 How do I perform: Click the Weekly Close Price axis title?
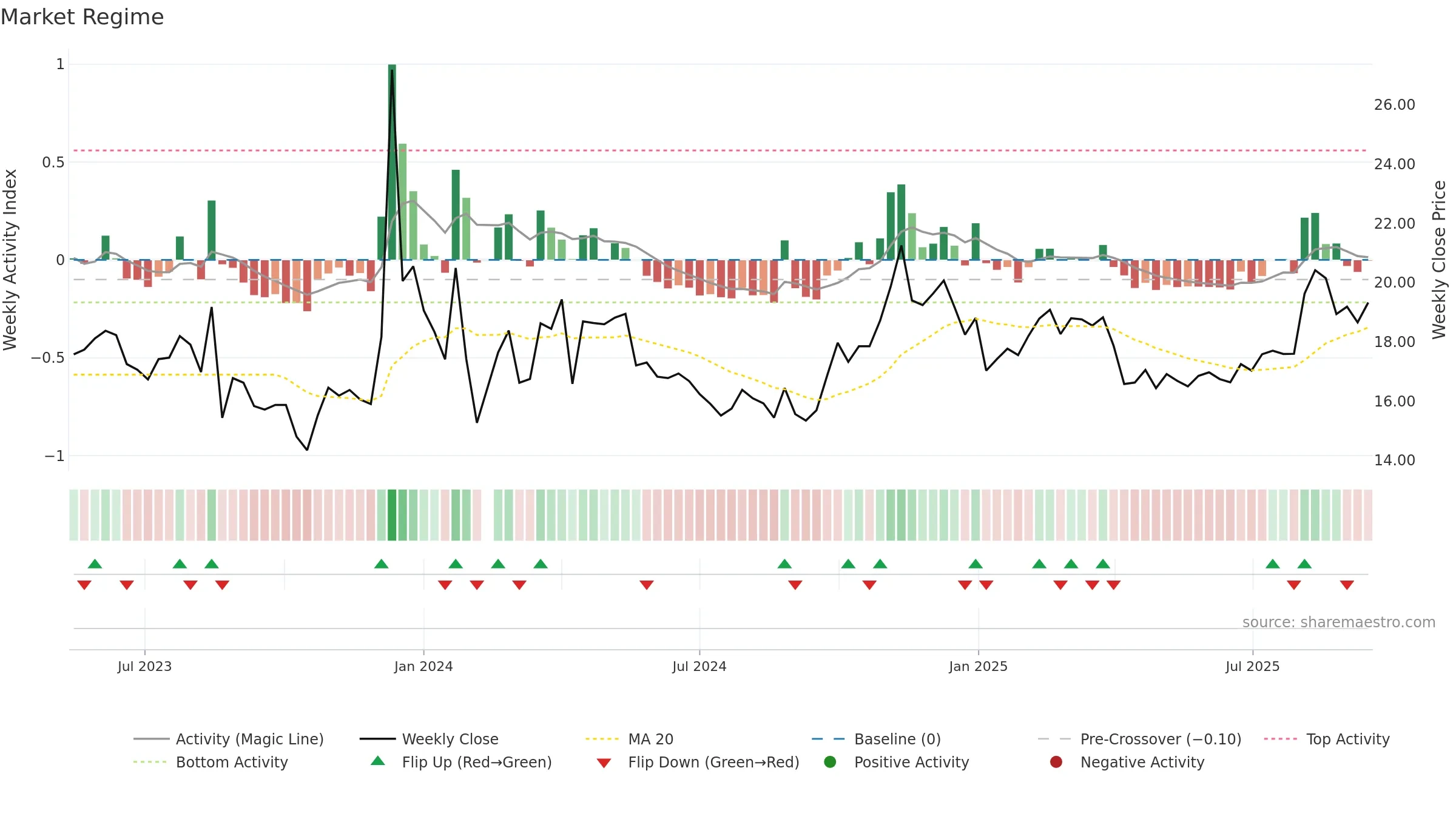click(1439, 260)
